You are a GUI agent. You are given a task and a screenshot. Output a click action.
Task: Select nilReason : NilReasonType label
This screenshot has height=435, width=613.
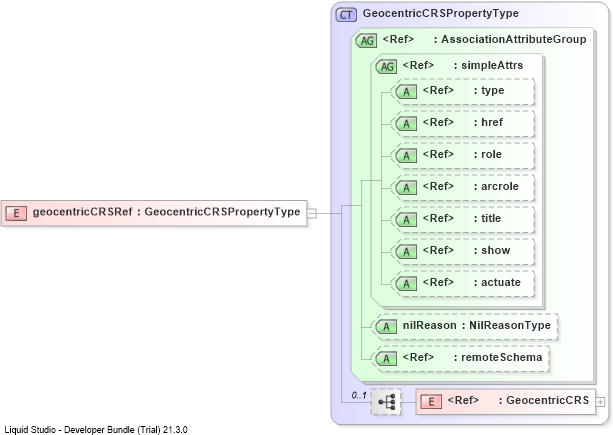tap(477, 326)
